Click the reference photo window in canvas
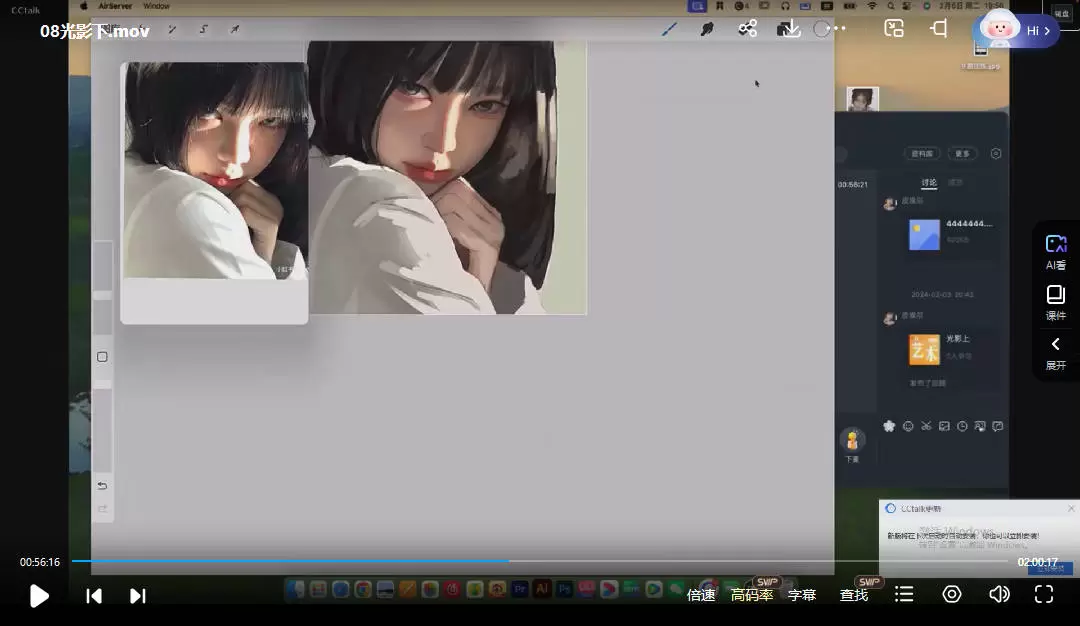The height and width of the screenshot is (626, 1080). 214,193
